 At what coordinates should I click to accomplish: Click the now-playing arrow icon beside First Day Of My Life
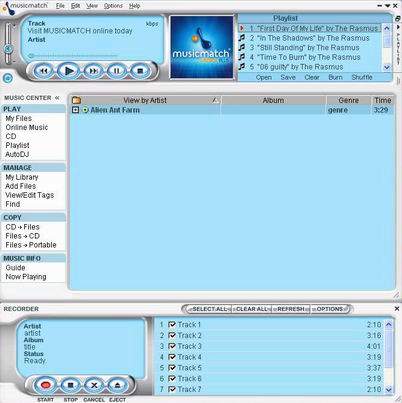(242, 28)
